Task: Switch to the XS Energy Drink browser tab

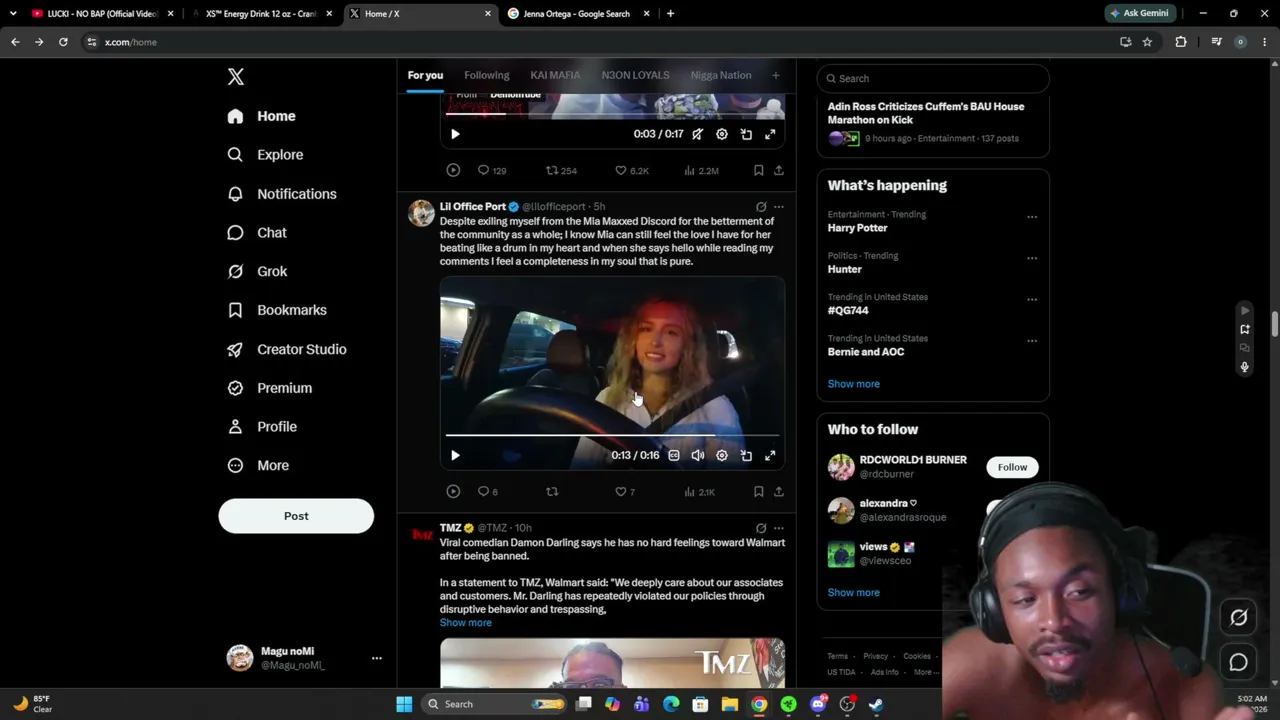Action: [x=260, y=14]
